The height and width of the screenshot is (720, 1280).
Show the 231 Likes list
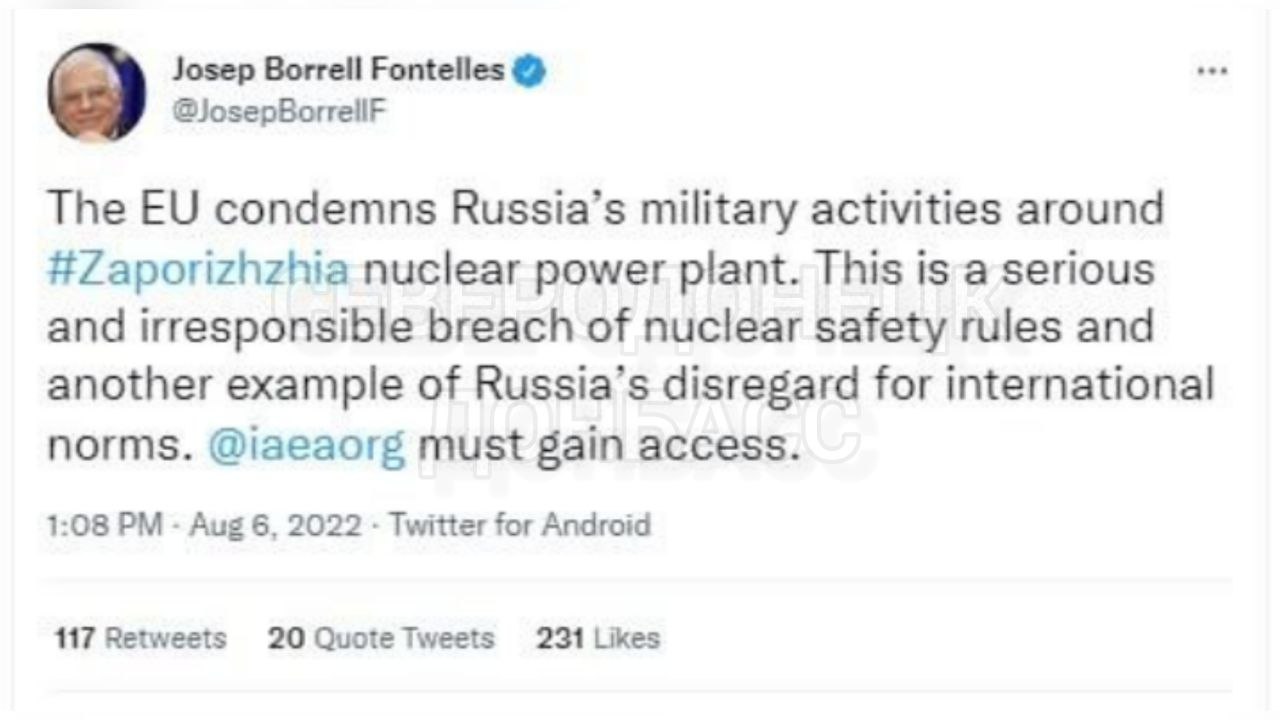coord(598,638)
